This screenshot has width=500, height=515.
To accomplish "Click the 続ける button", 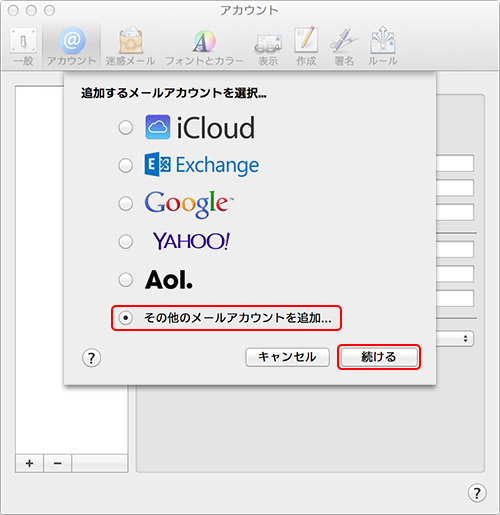I will pos(379,357).
